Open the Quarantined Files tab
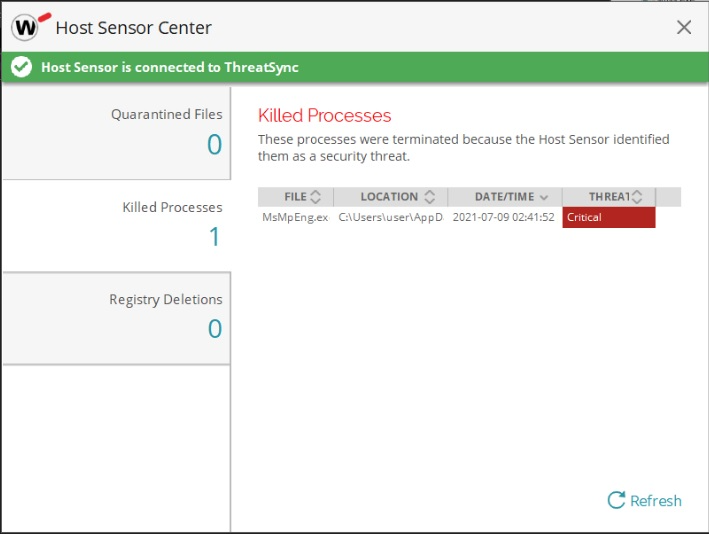710x534 pixels. [x=116, y=132]
